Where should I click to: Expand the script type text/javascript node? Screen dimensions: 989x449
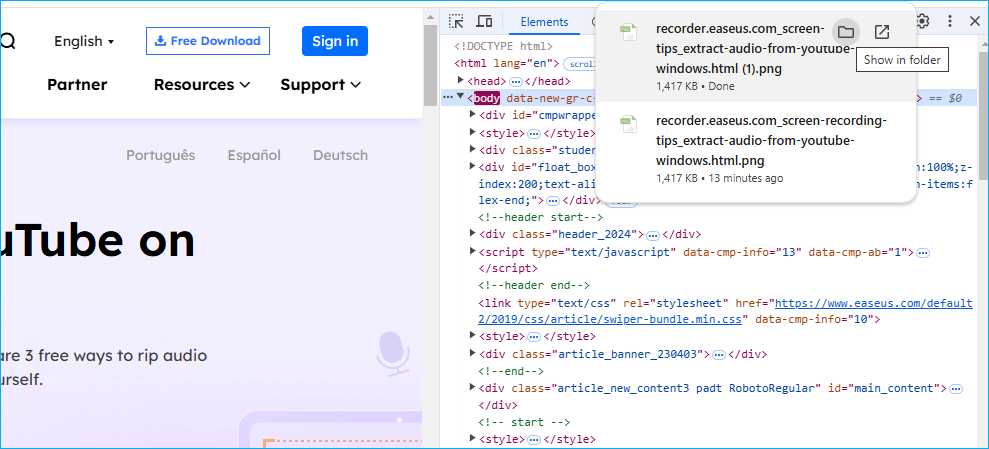pos(473,252)
